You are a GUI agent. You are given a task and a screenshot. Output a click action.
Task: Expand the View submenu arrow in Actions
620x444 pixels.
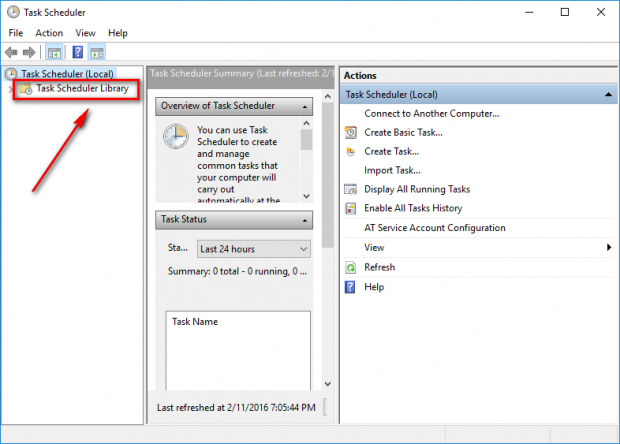point(609,247)
